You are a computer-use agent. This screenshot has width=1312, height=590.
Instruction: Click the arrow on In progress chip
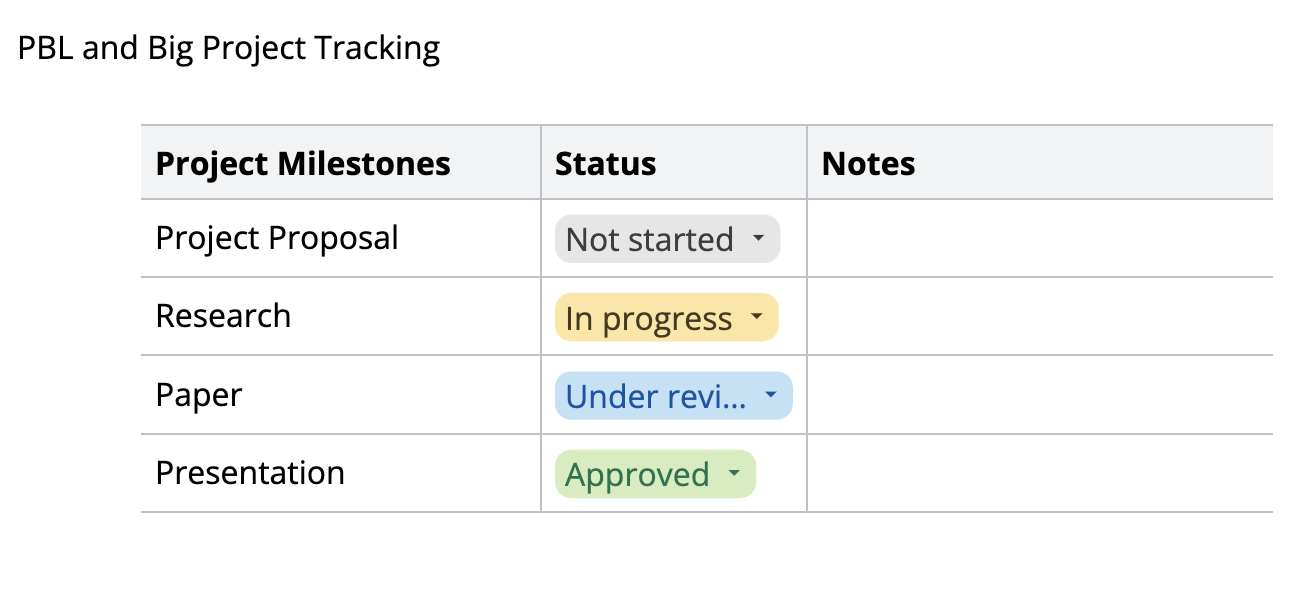[x=756, y=318]
